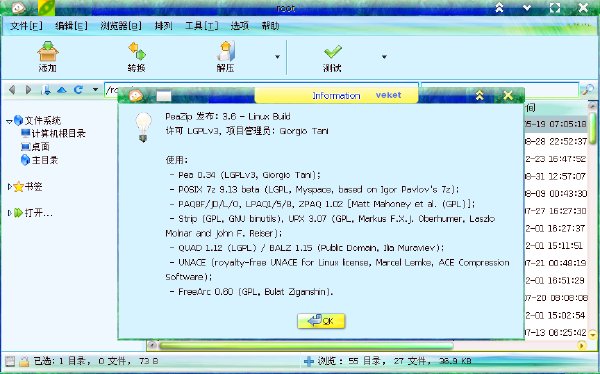Viewport: 600px width, 374px height.
Task: Open the 编辑[E] menu
Action: pyautogui.click(x=71, y=26)
